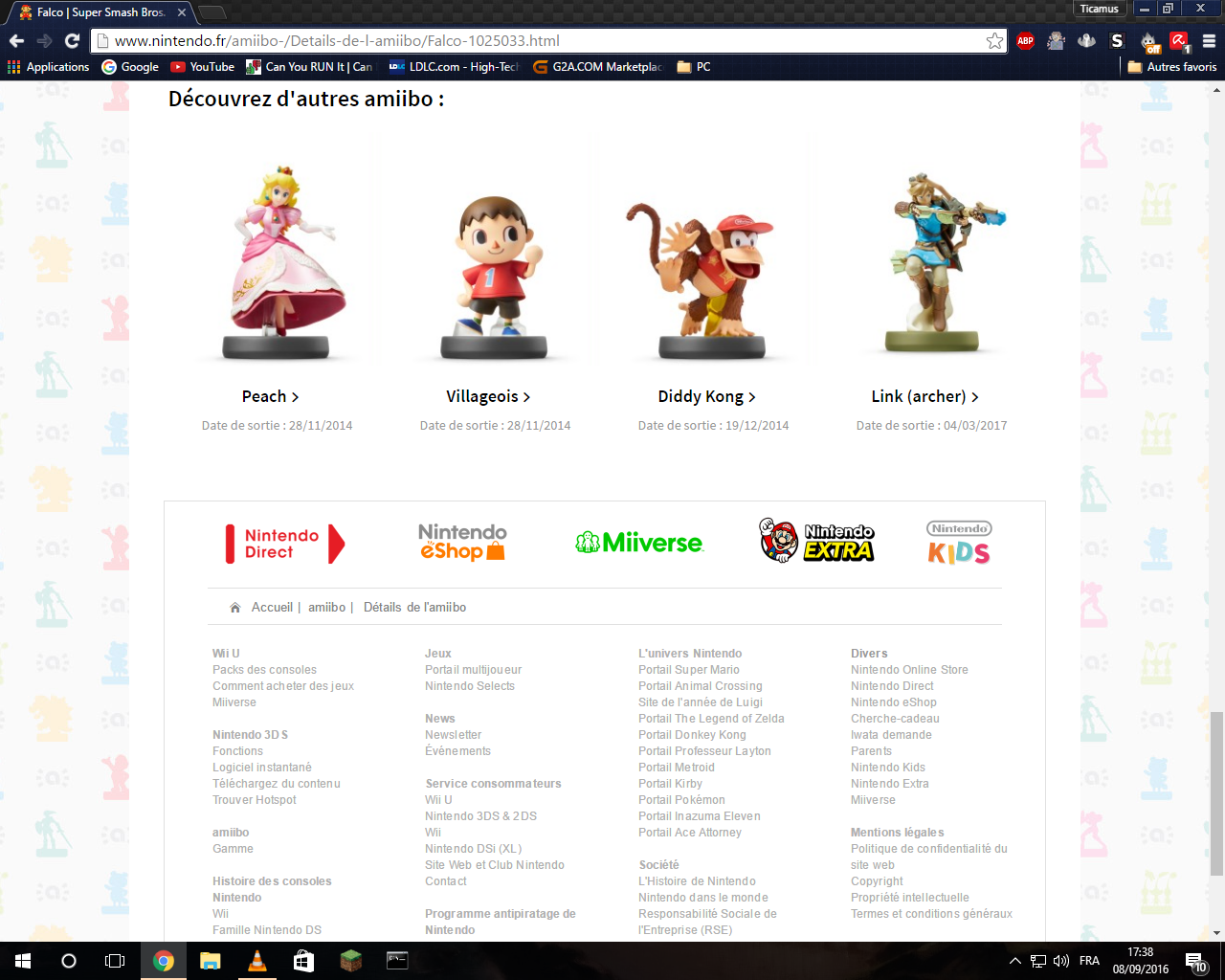Click the Nintendo Direct logo
Viewport: 1225px width, 980px height.
point(284,544)
